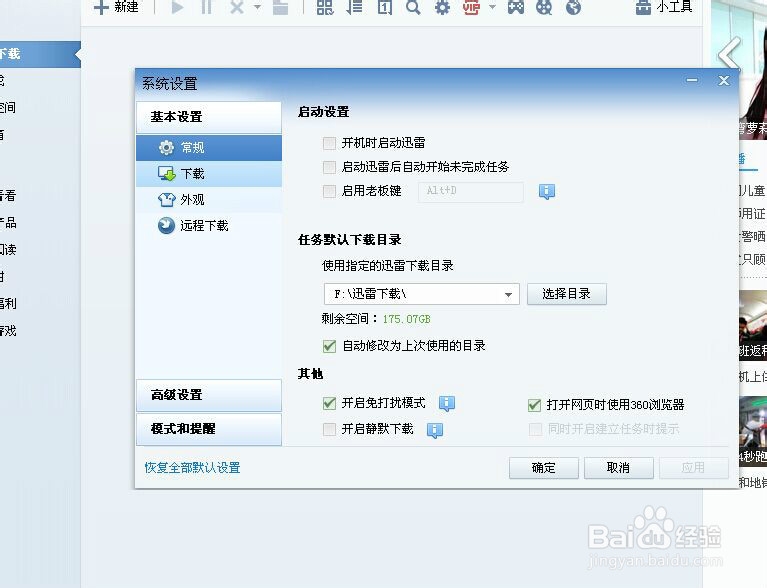Open dropdown arrow next to delete icon
This screenshot has width=767, height=588.
coord(257,7)
